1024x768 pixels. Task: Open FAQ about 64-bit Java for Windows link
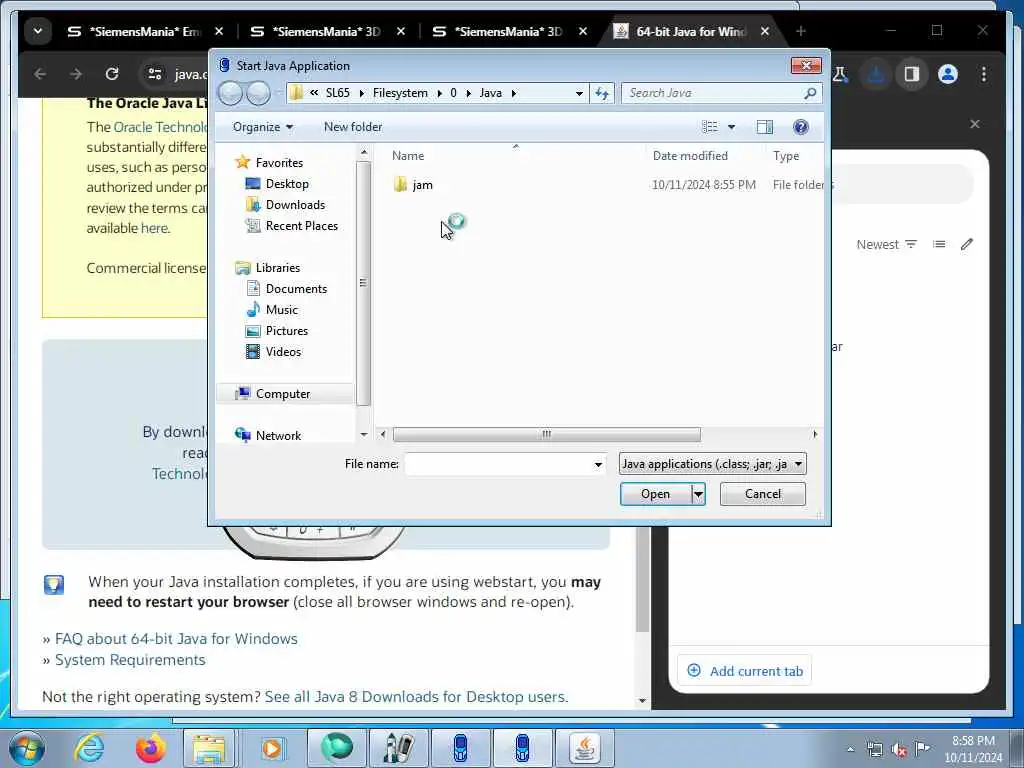[x=176, y=639]
